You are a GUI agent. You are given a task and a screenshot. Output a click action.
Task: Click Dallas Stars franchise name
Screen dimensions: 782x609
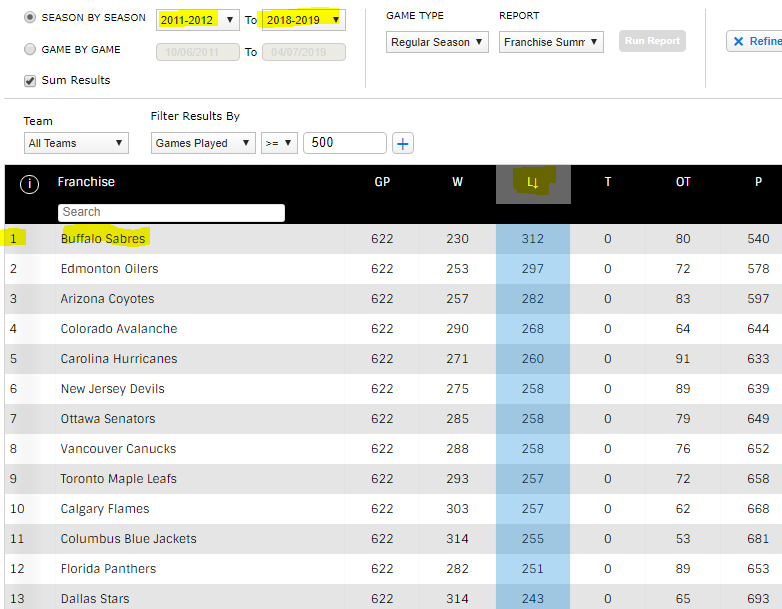click(95, 599)
